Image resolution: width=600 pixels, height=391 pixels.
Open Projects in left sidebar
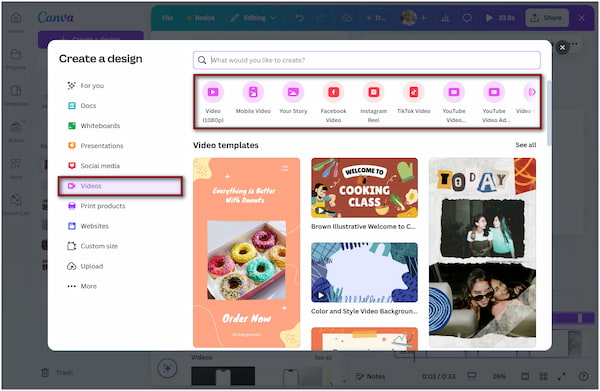pos(16,59)
